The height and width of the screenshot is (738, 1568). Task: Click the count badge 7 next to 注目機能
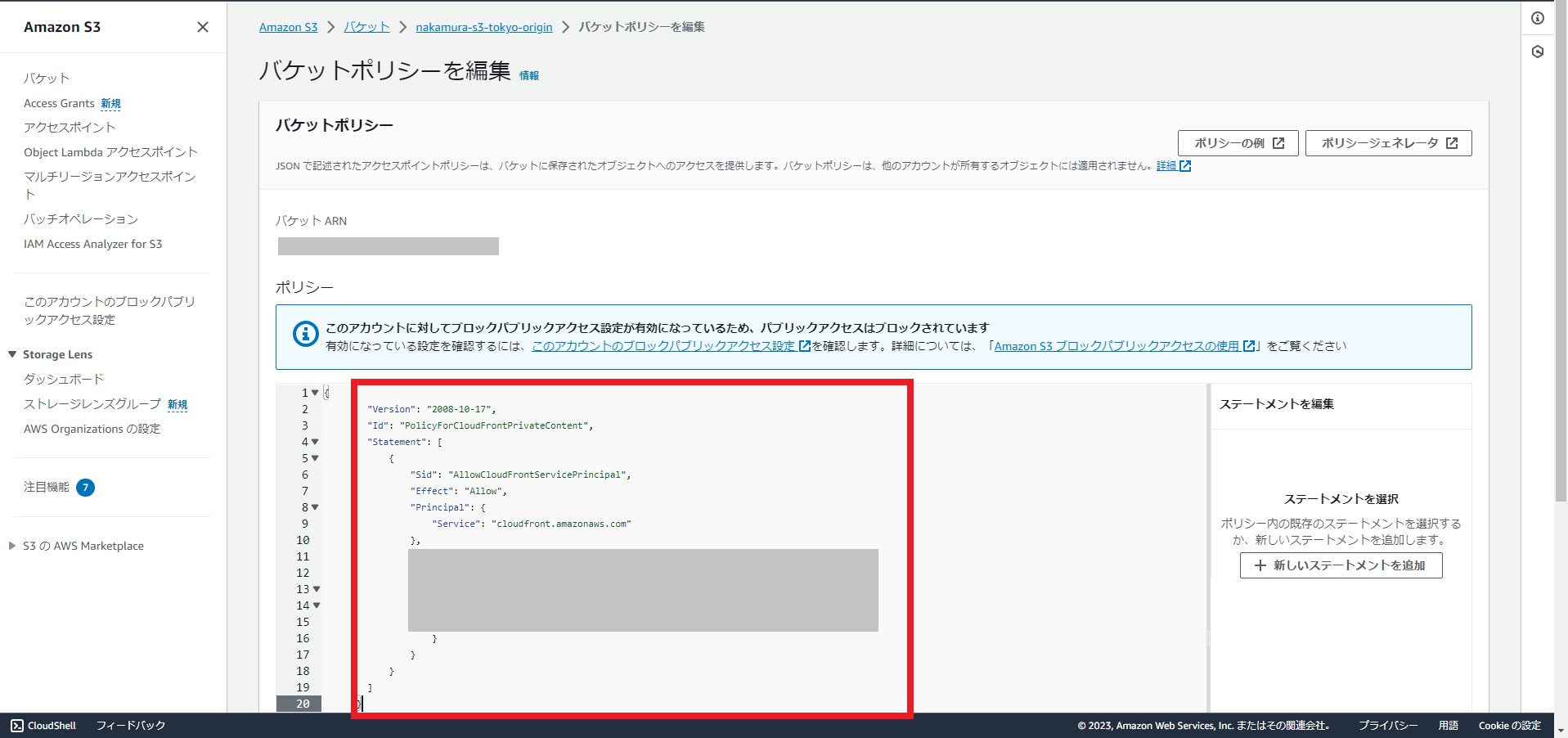pos(85,488)
